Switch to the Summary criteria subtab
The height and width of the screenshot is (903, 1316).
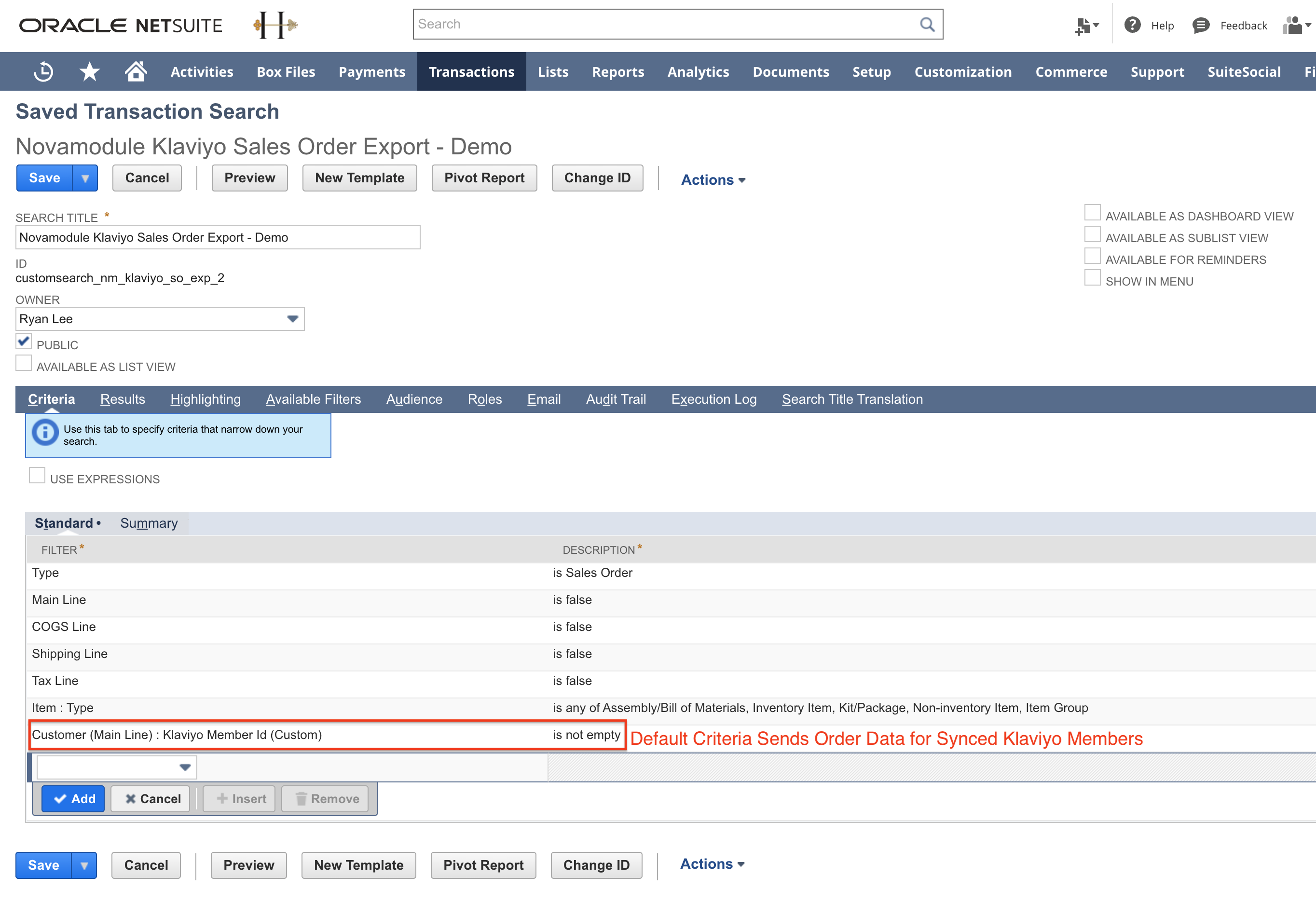149,523
